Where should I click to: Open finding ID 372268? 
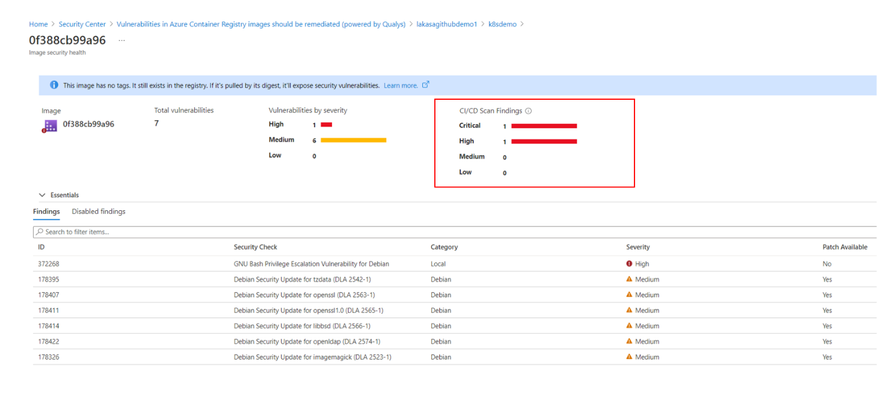coord(48,264)
